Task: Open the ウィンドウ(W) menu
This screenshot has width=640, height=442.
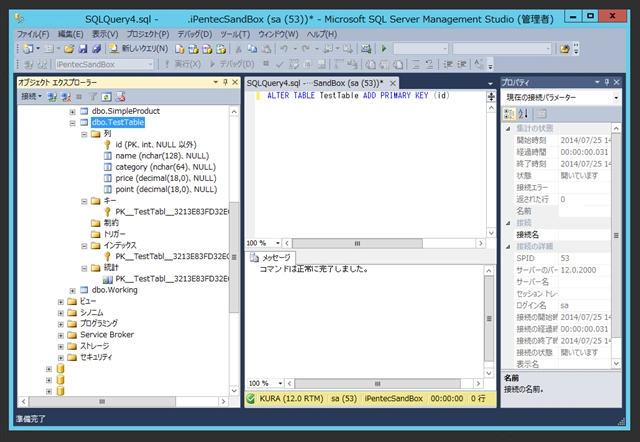Action: [x=278, y=34]
